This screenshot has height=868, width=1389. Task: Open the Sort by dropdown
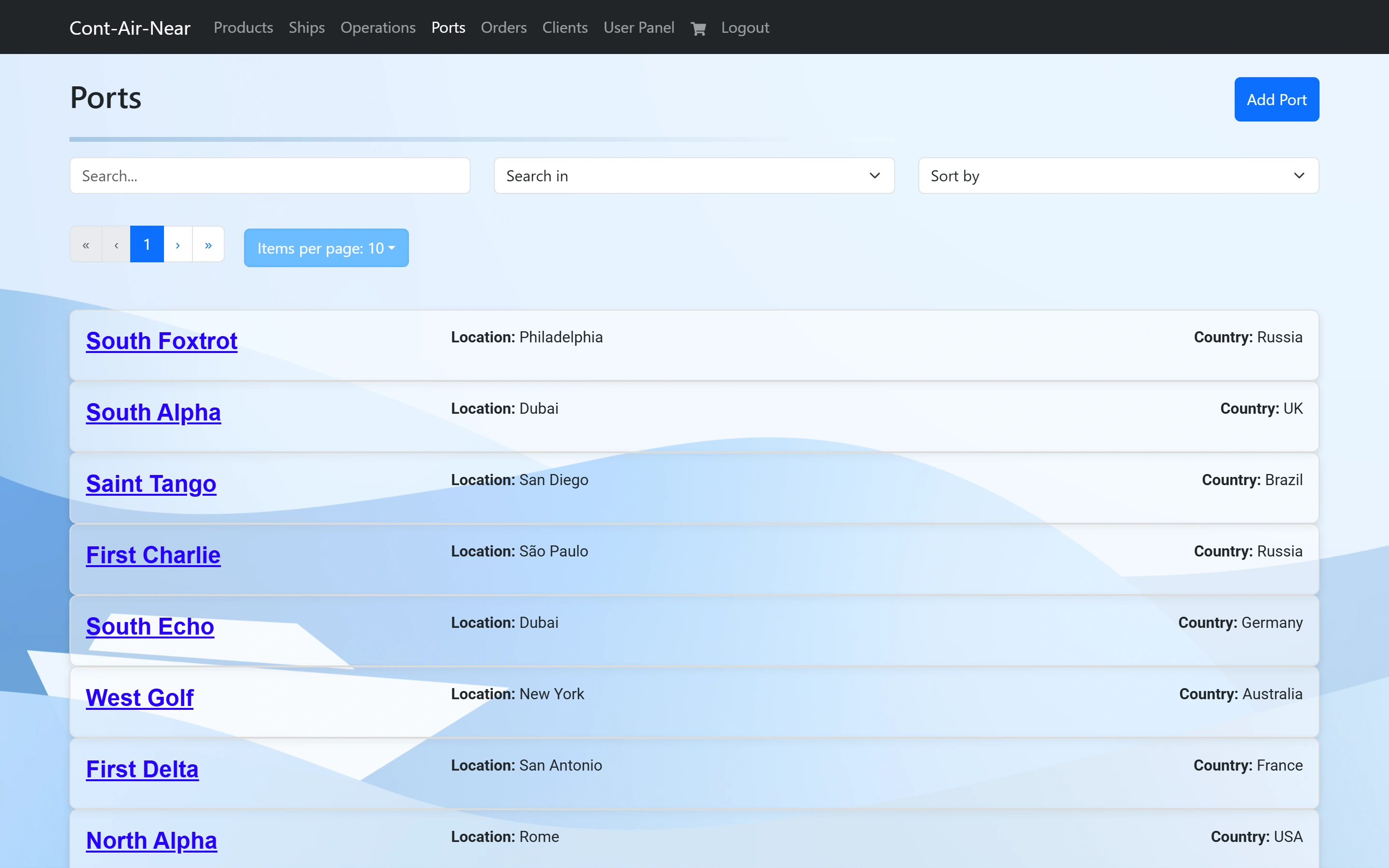(x=1118, y=176)
